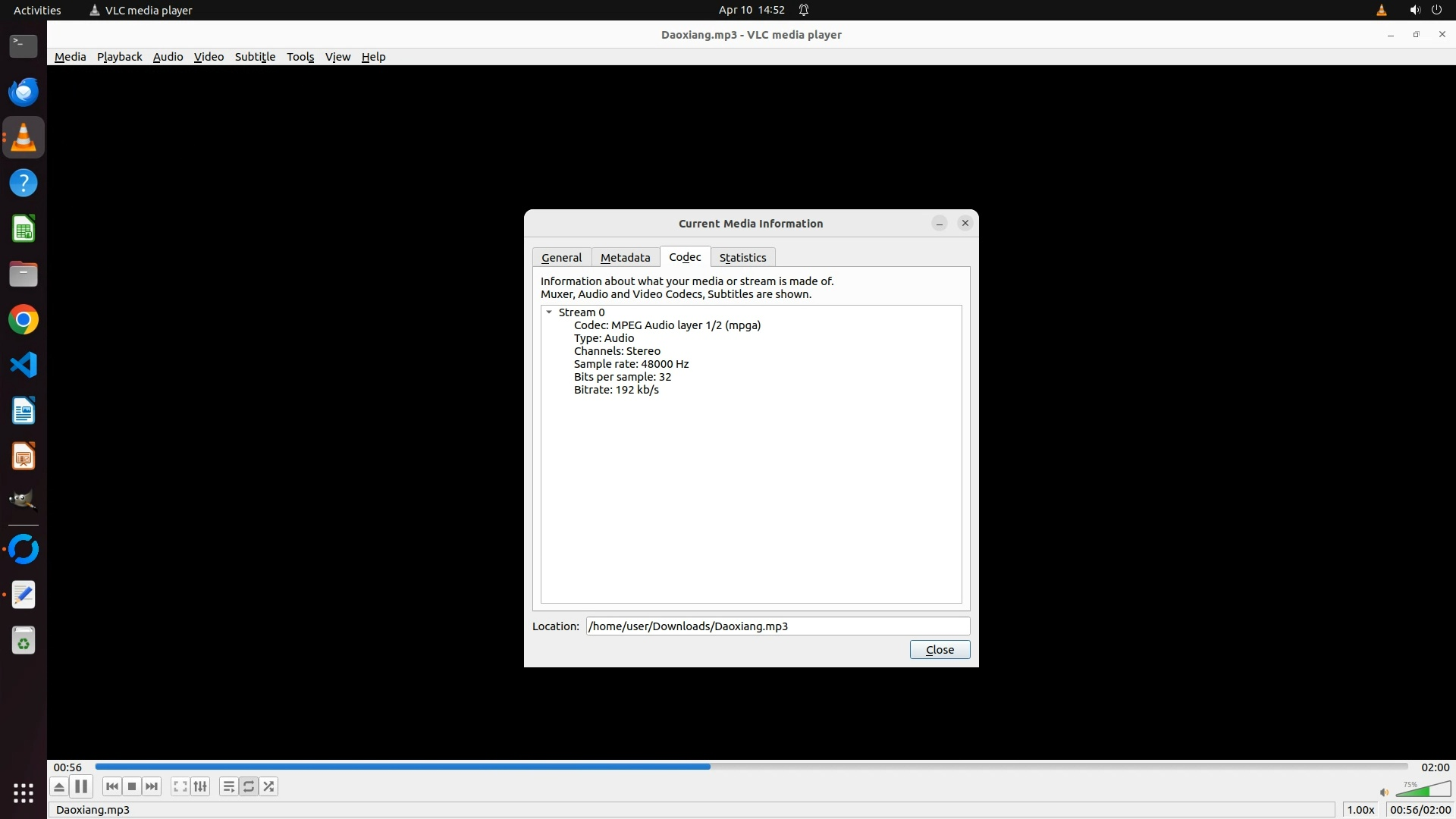The image size is (1456, 819).
Task: Click the Location path field
Action: (777, 626)
